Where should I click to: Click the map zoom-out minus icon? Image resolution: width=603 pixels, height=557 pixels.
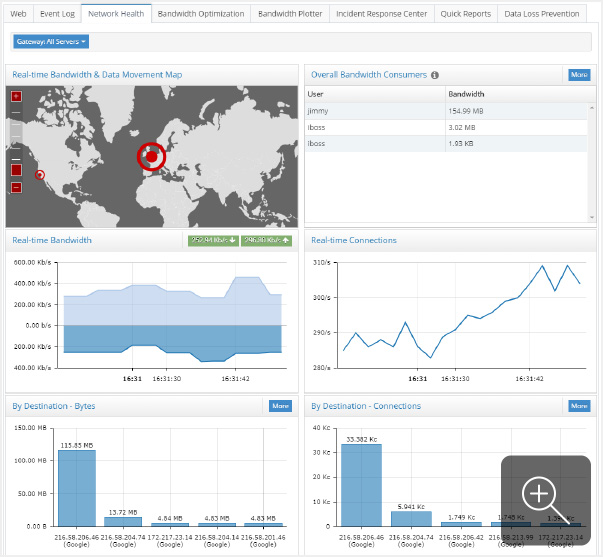pyautogui.click(x=16, y=188)
